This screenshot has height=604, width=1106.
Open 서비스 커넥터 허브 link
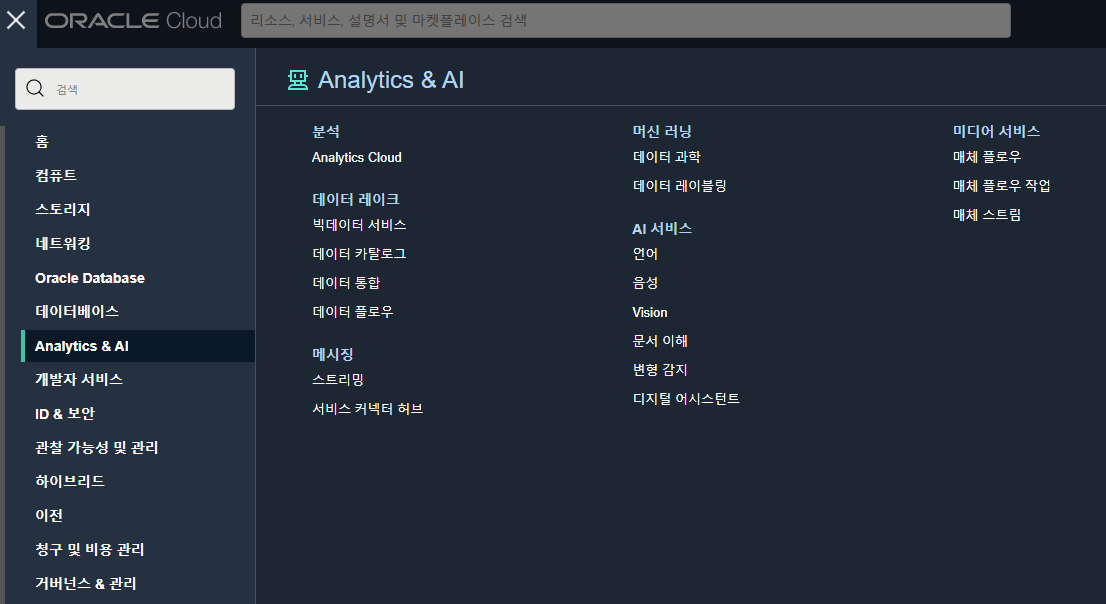pyautogui.click(x=367, y=409)
